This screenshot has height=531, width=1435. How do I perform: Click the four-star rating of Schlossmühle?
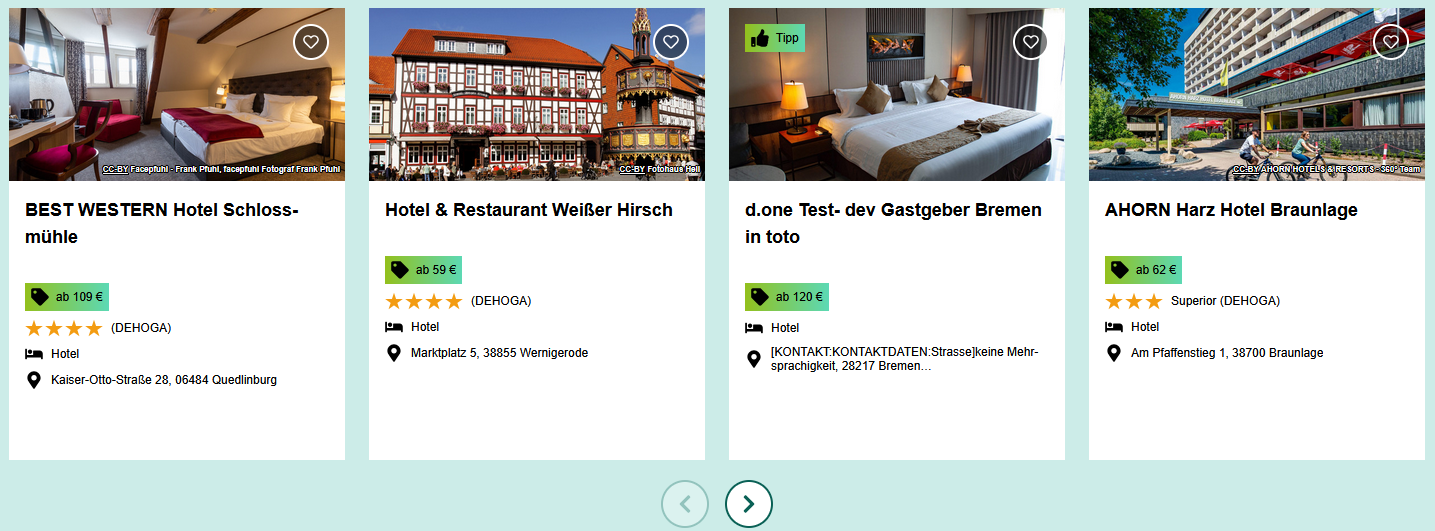[x=64, y=328]
